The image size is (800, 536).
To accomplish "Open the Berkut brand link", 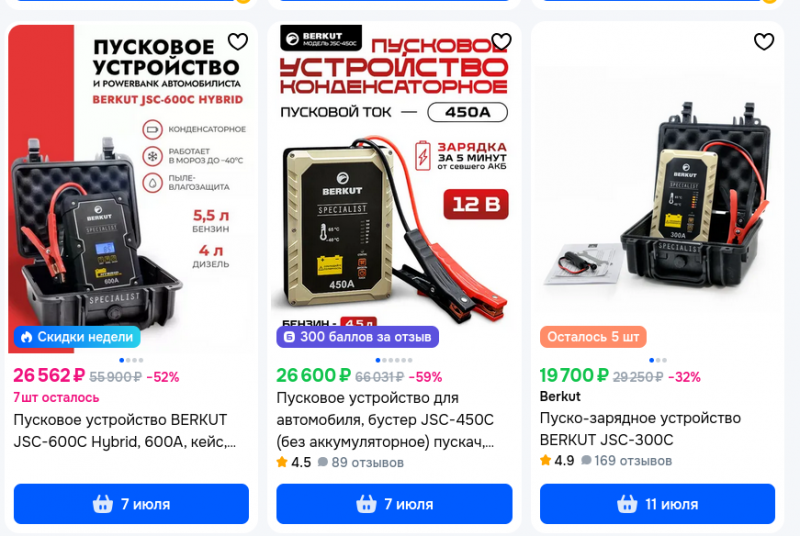I will (560, 396).
